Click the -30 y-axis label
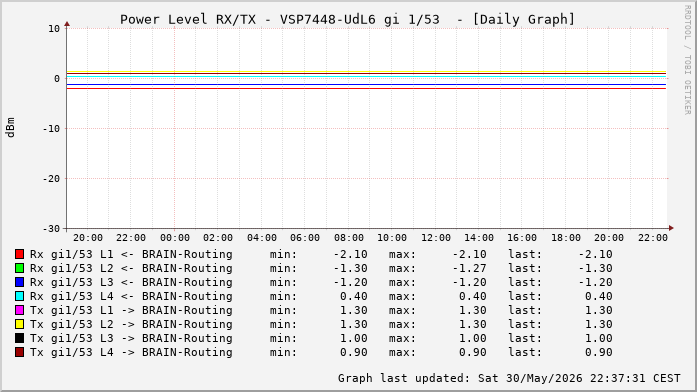 click(x=51, y=228)
